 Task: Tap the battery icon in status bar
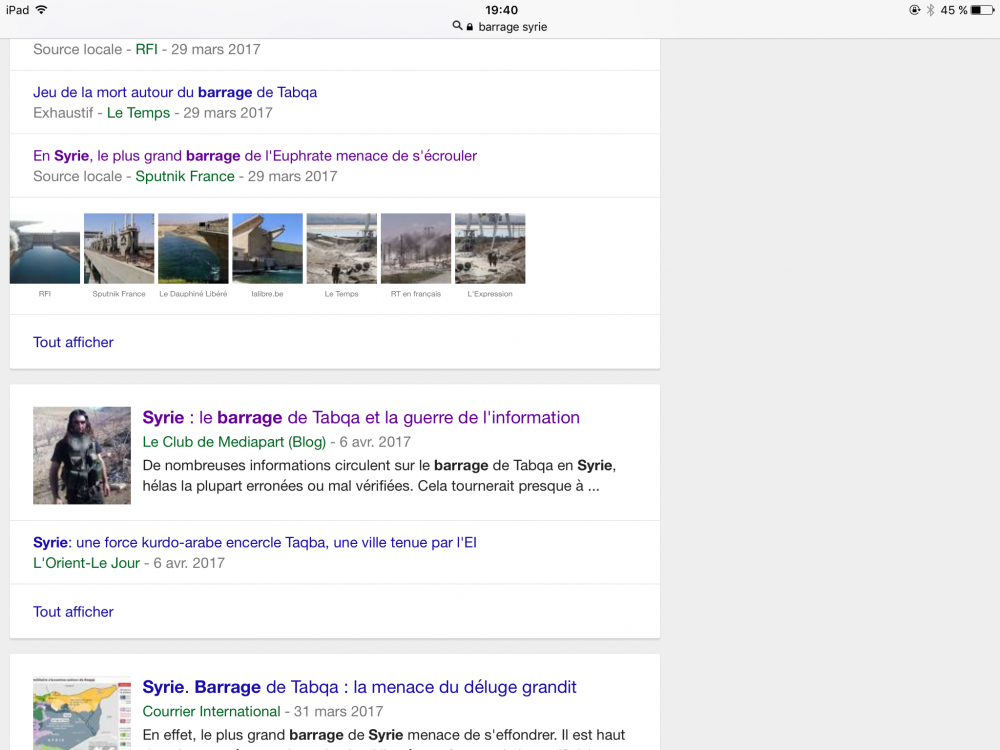[x=981, y=10]
